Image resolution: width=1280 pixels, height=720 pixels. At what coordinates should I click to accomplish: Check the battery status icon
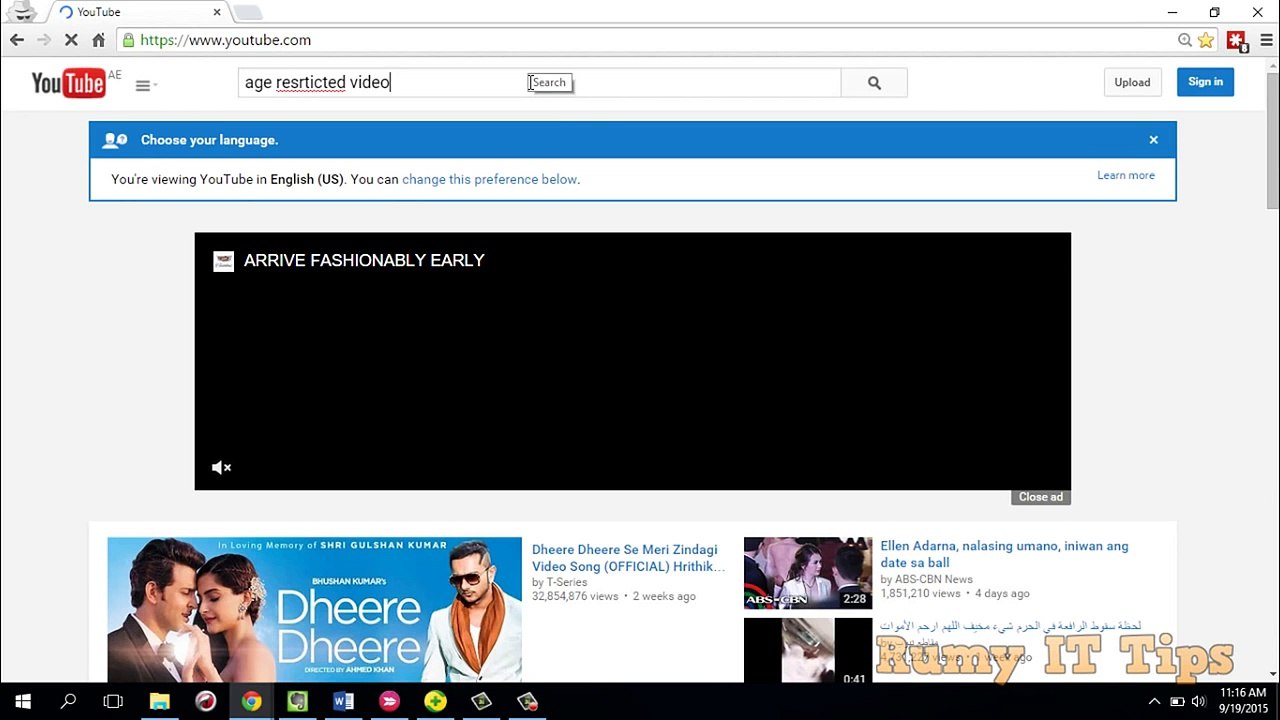coord(1177,701)
